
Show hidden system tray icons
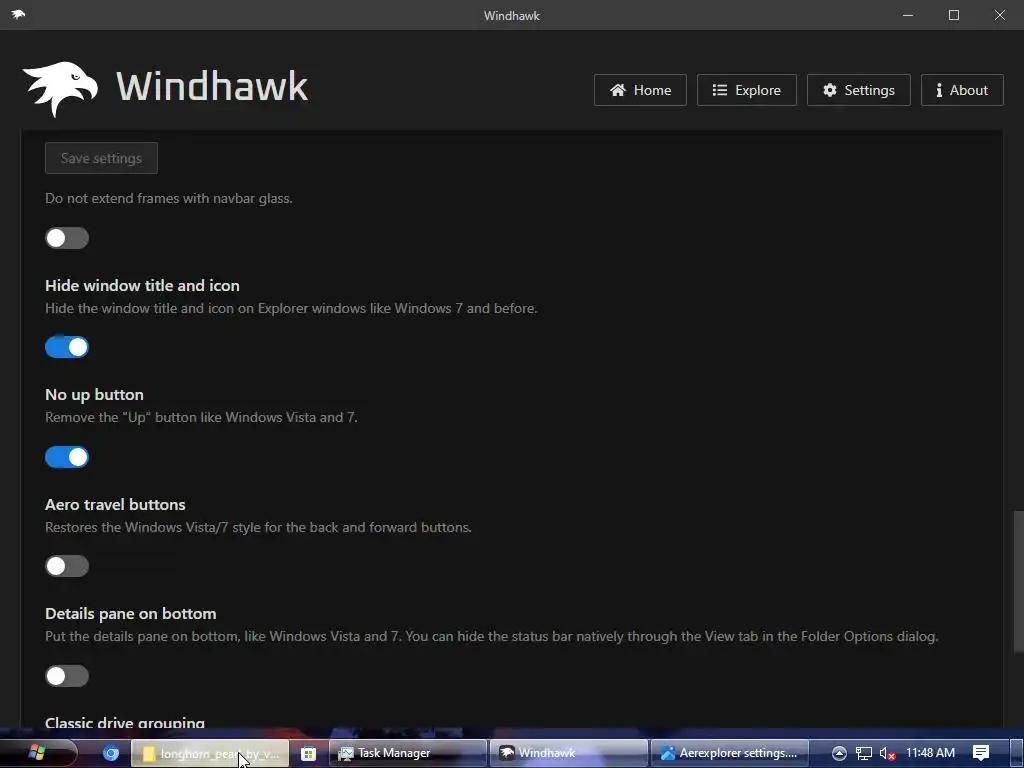(x=839, y=753)
